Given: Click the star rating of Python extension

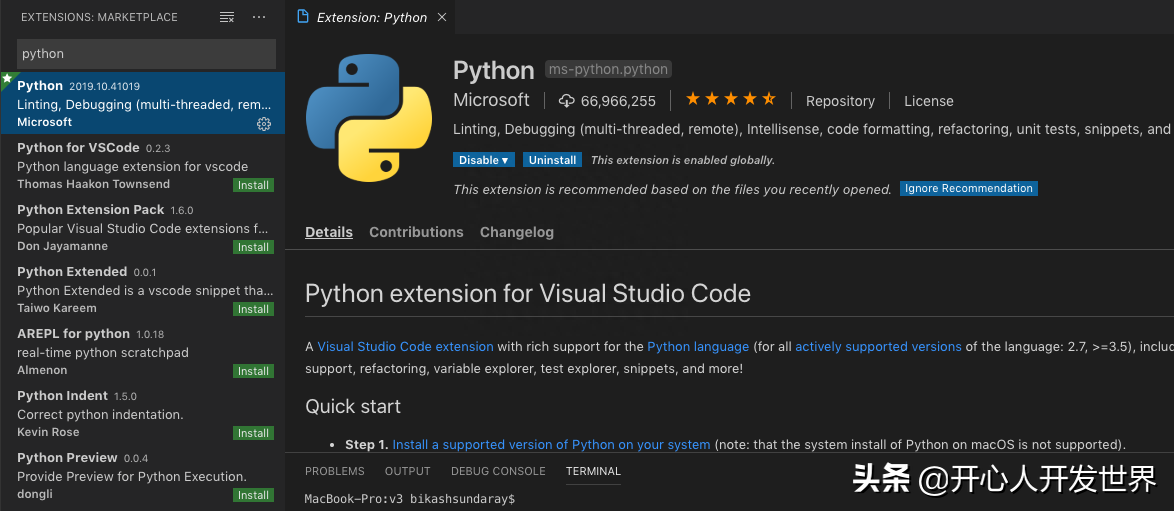Looking at the screenshot, I should click(x=730, y=99).
